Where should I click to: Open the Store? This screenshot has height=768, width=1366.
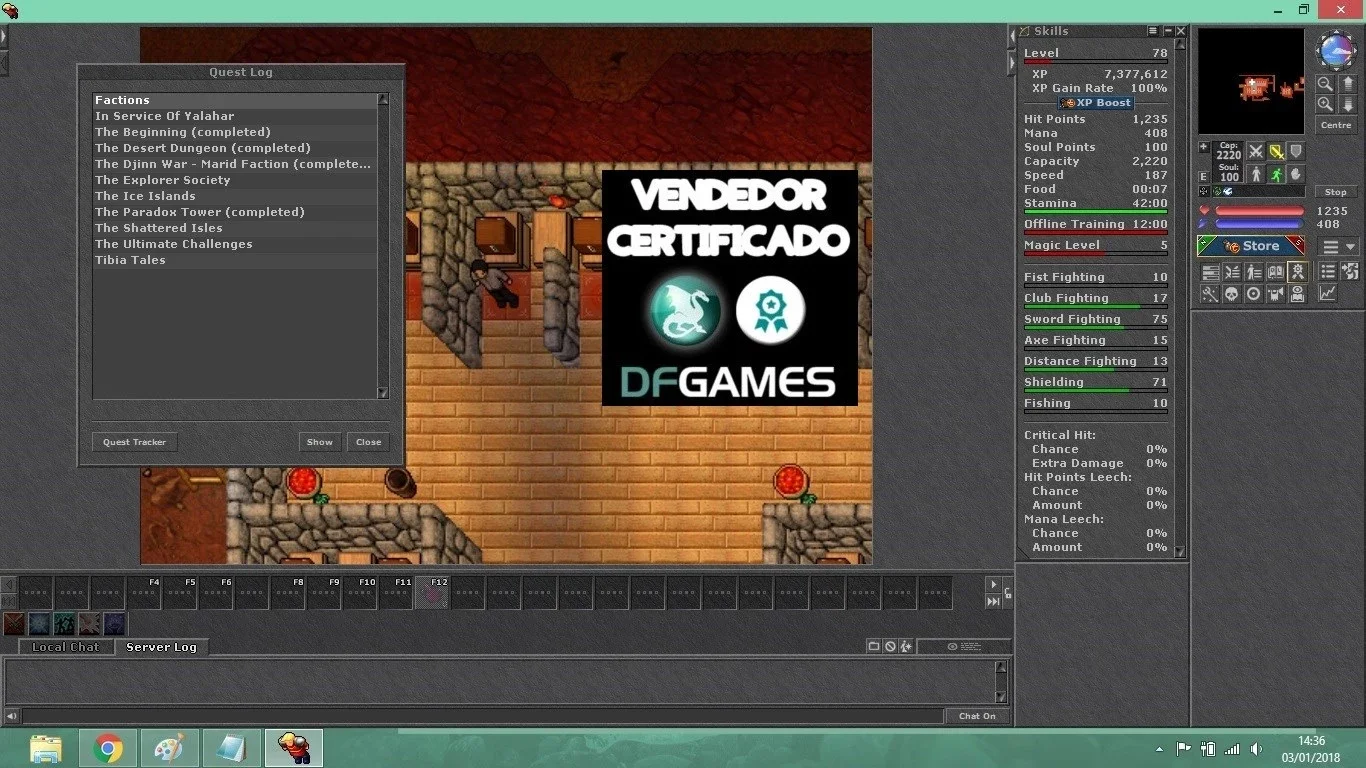pyautogui.click(x=1251, y=246)
